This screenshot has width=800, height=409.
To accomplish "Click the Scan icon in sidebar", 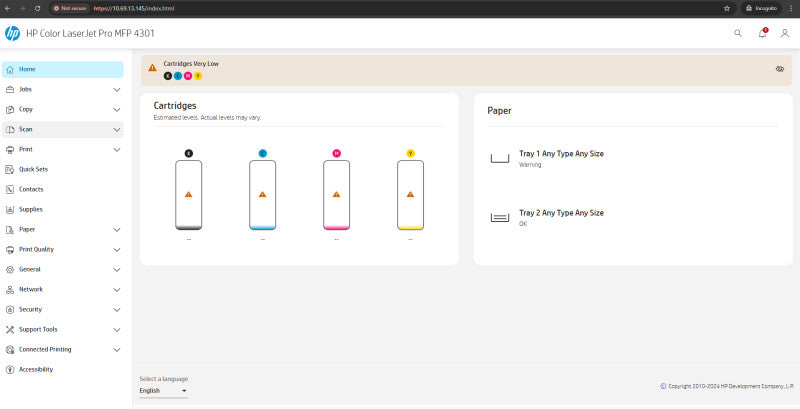I will [10, 130].
